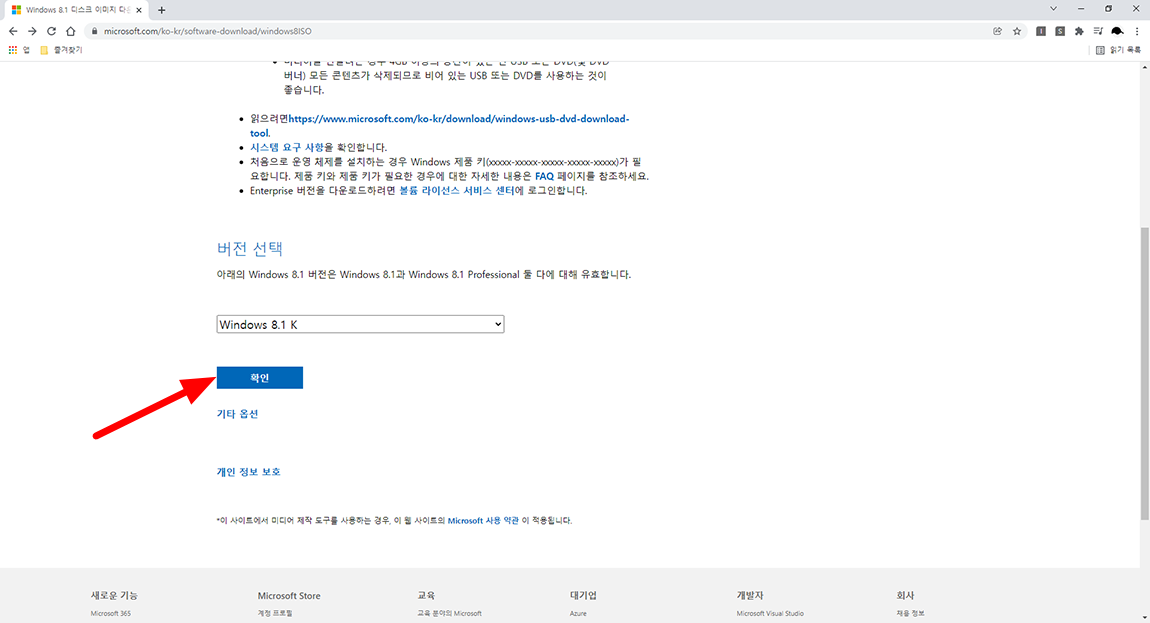1150x623 pixels.
Task: Open the browser home page
Action: coord(70,32)
